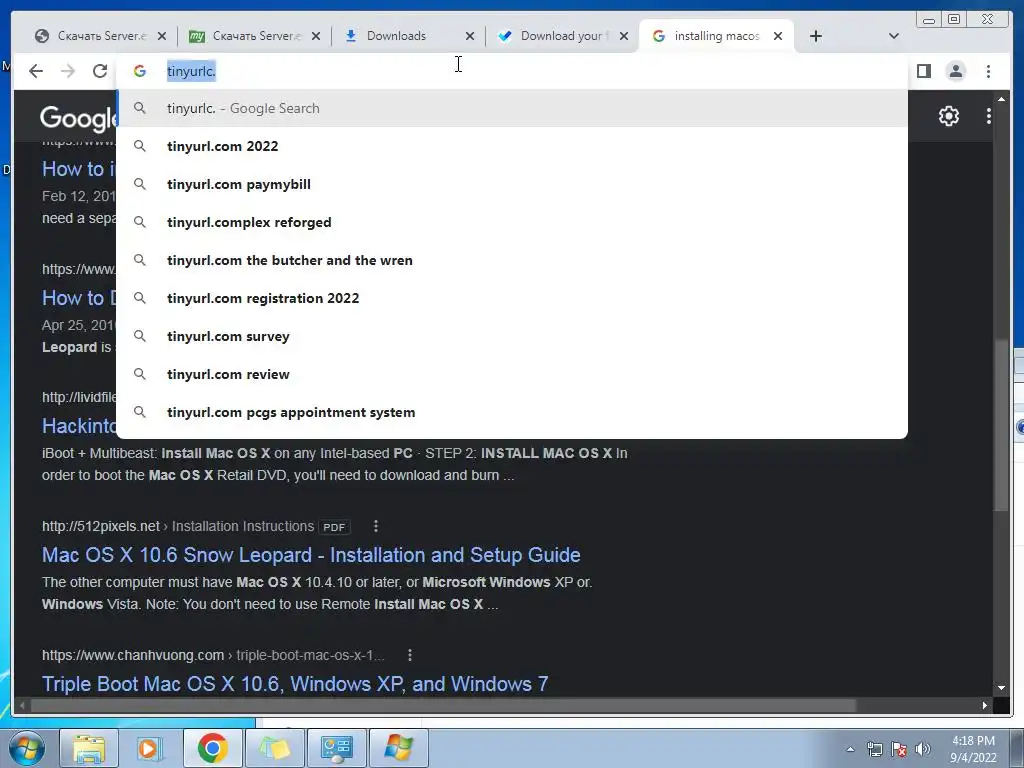Pick 'tinyurl.com the butcher and the wren'
The image size is (1024, 768).
(512, 260)
